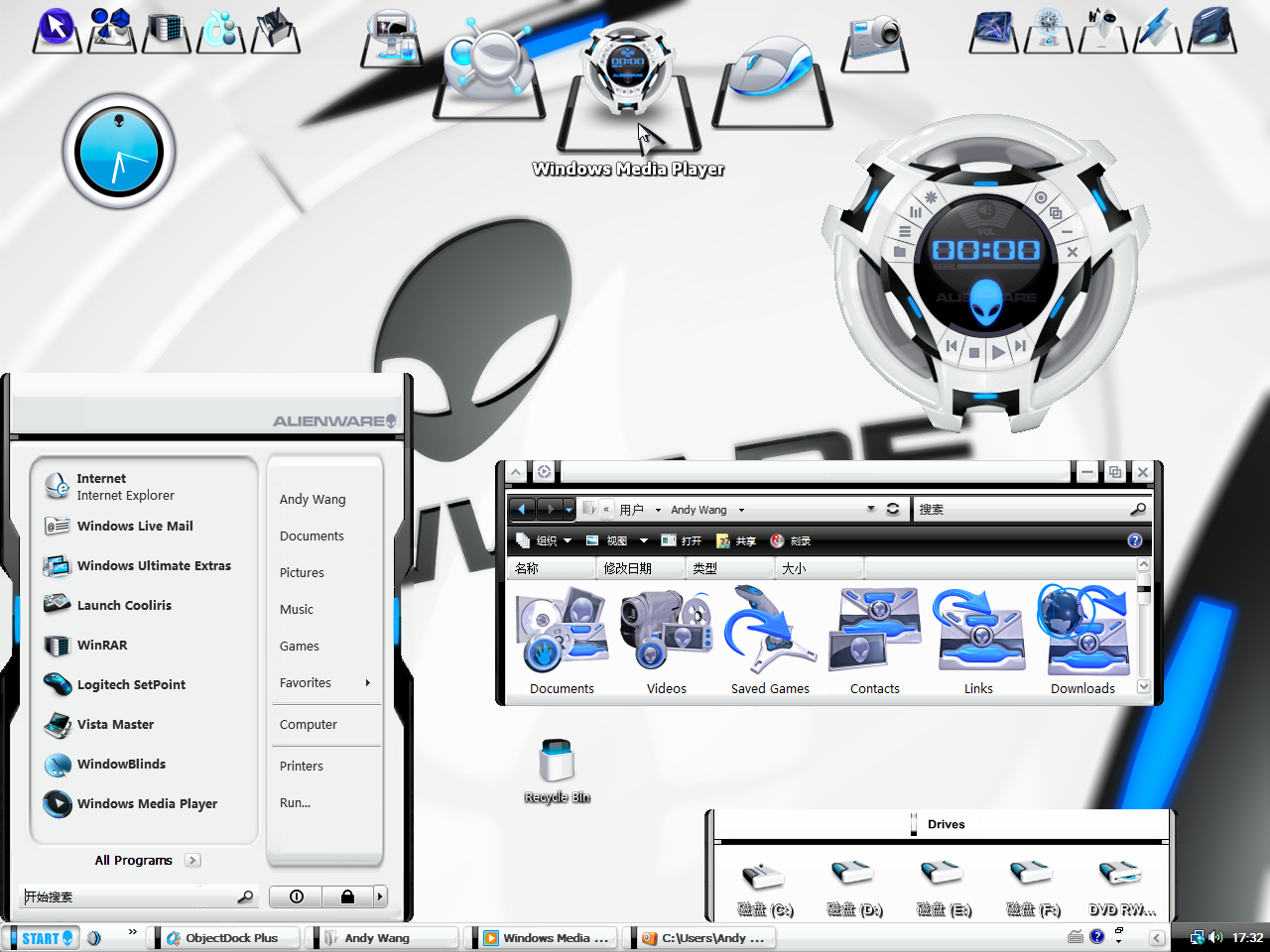Click the cursor arrow icon in the top-left dock
The height and width of the screenshot is (952, 1270).
[57, 29]
